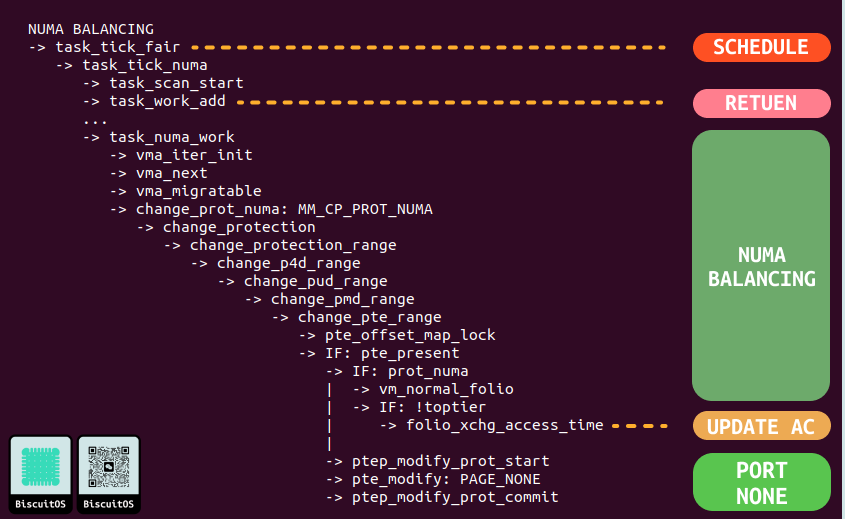Select the task_work_add call
This screenshot has width=845, height=519.
coord(167,101)
